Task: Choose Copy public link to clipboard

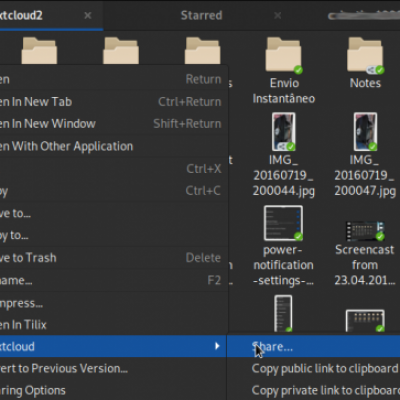Action: (325, 369)
